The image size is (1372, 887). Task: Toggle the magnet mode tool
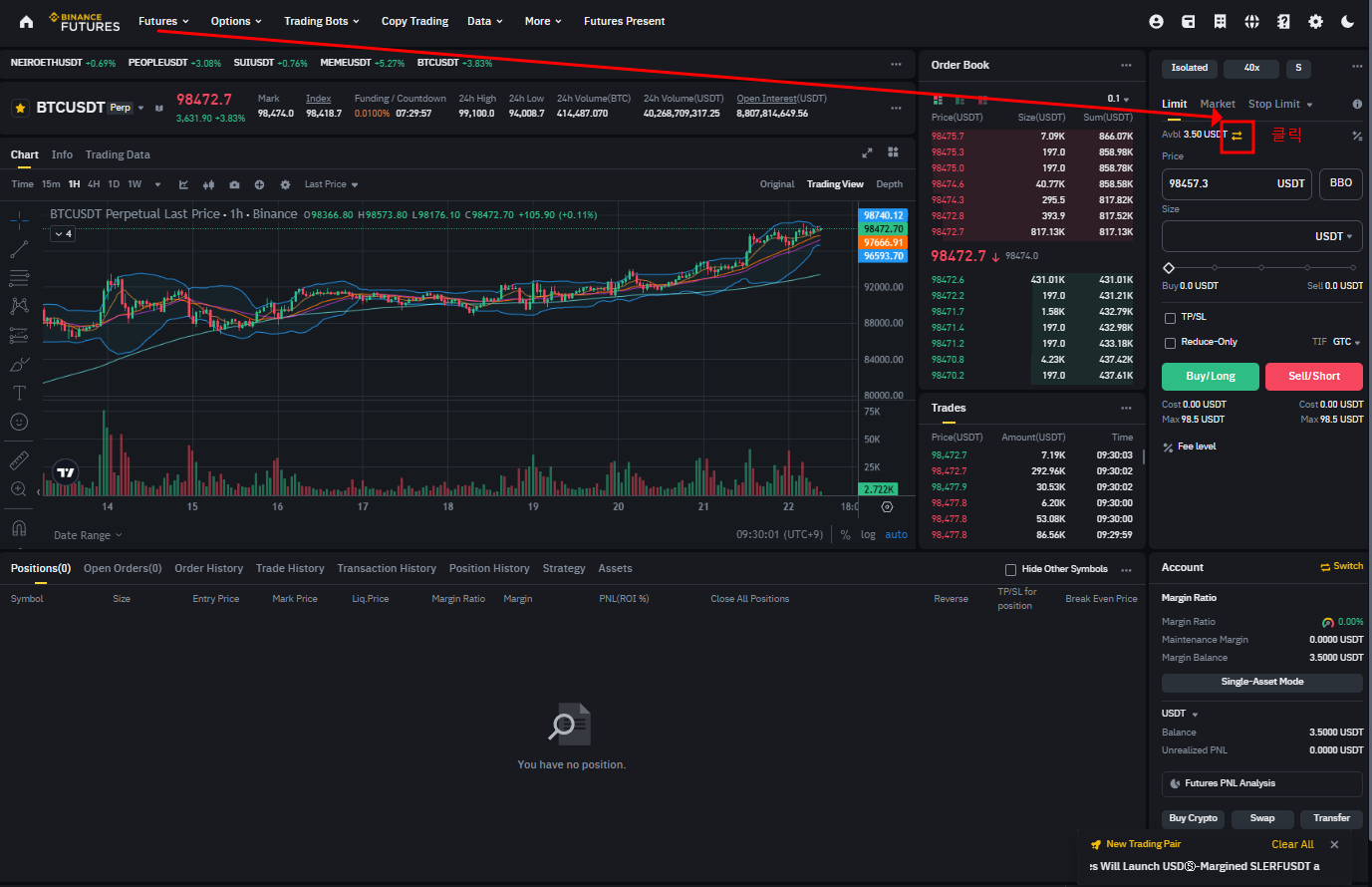(x=19, y=527)
